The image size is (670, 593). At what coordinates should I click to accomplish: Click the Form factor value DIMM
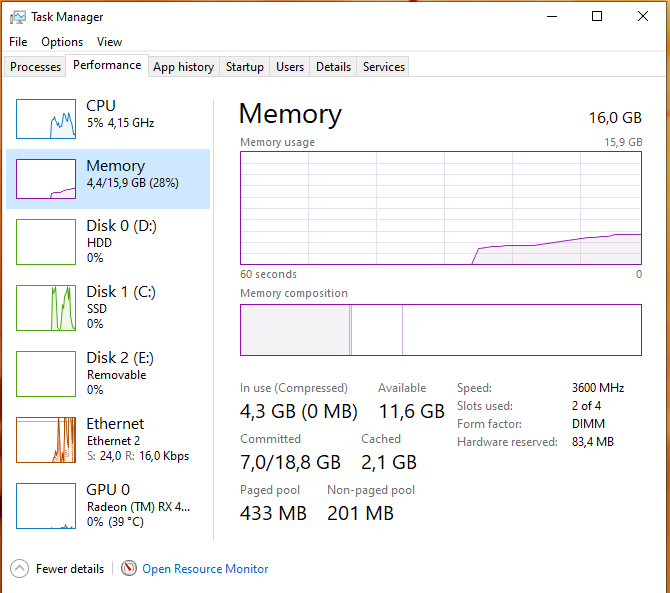coord(588,424)
